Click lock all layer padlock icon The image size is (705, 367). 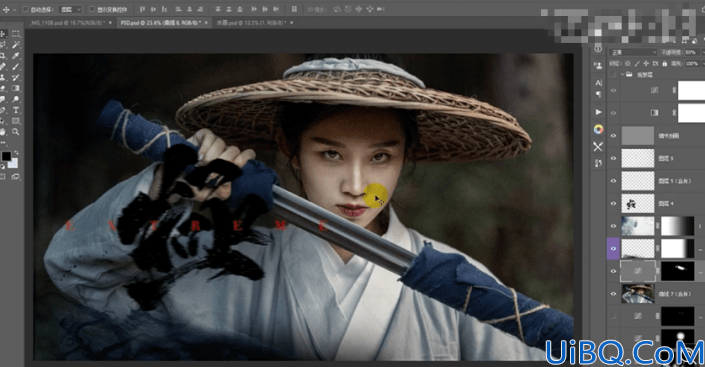[x=665, y=63]
